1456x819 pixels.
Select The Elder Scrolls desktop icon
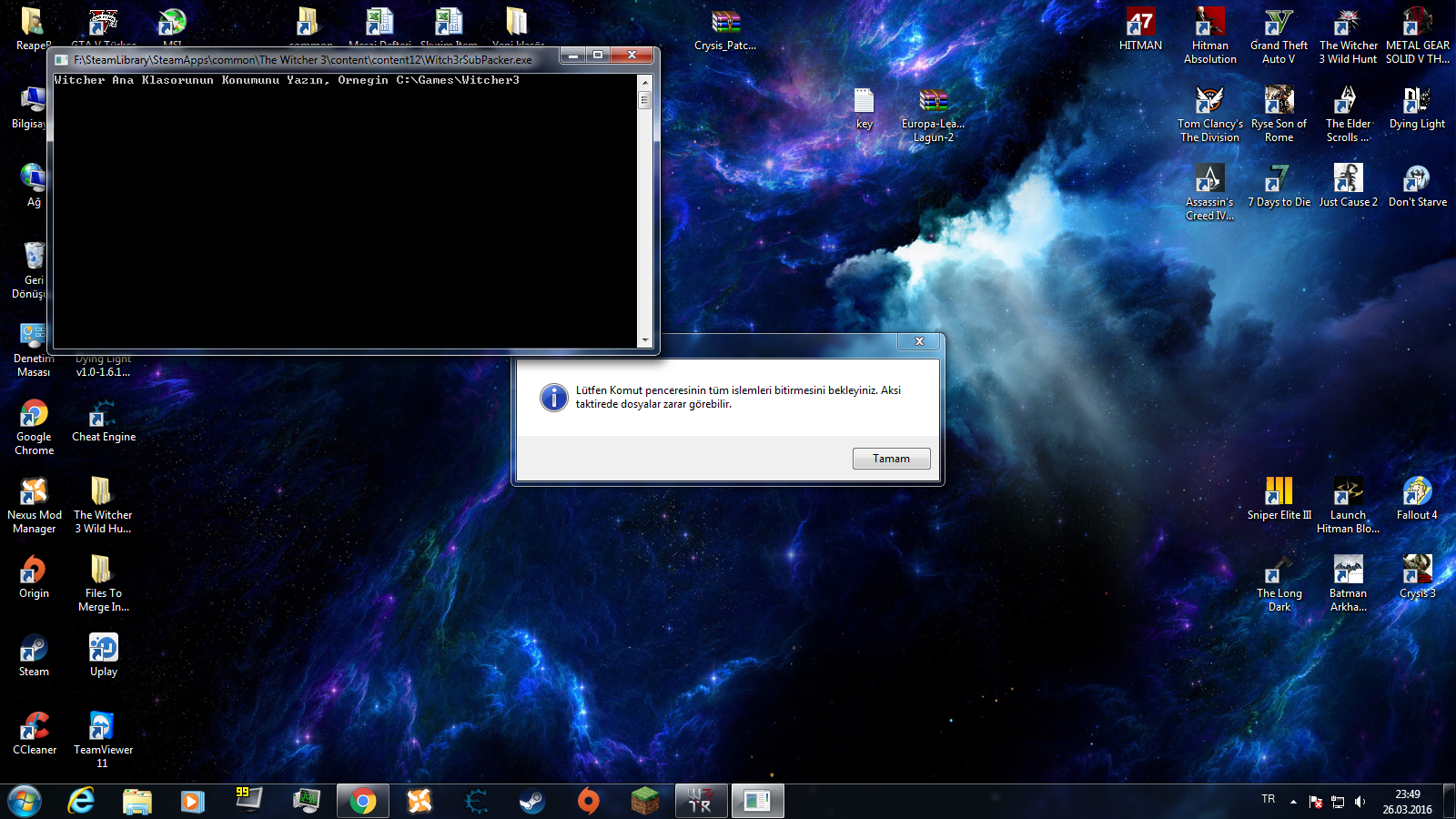click(1348, 114)
